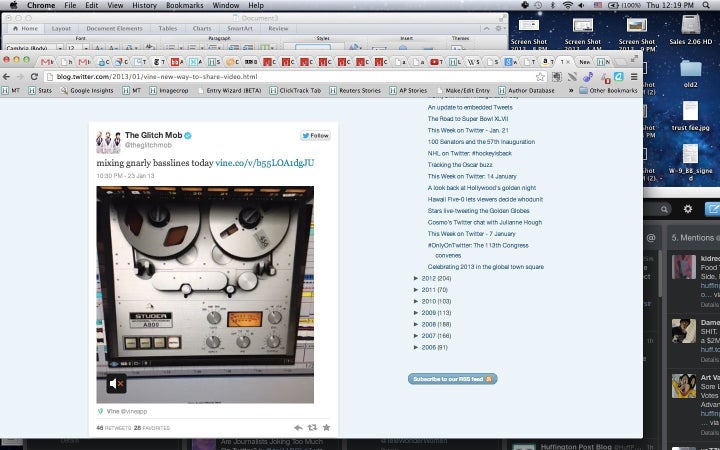The image size is (720, 450).
Task: Open 'The Road to Super Bowl XLVII'
Action: pyautogui.click(x=468, y=119)
